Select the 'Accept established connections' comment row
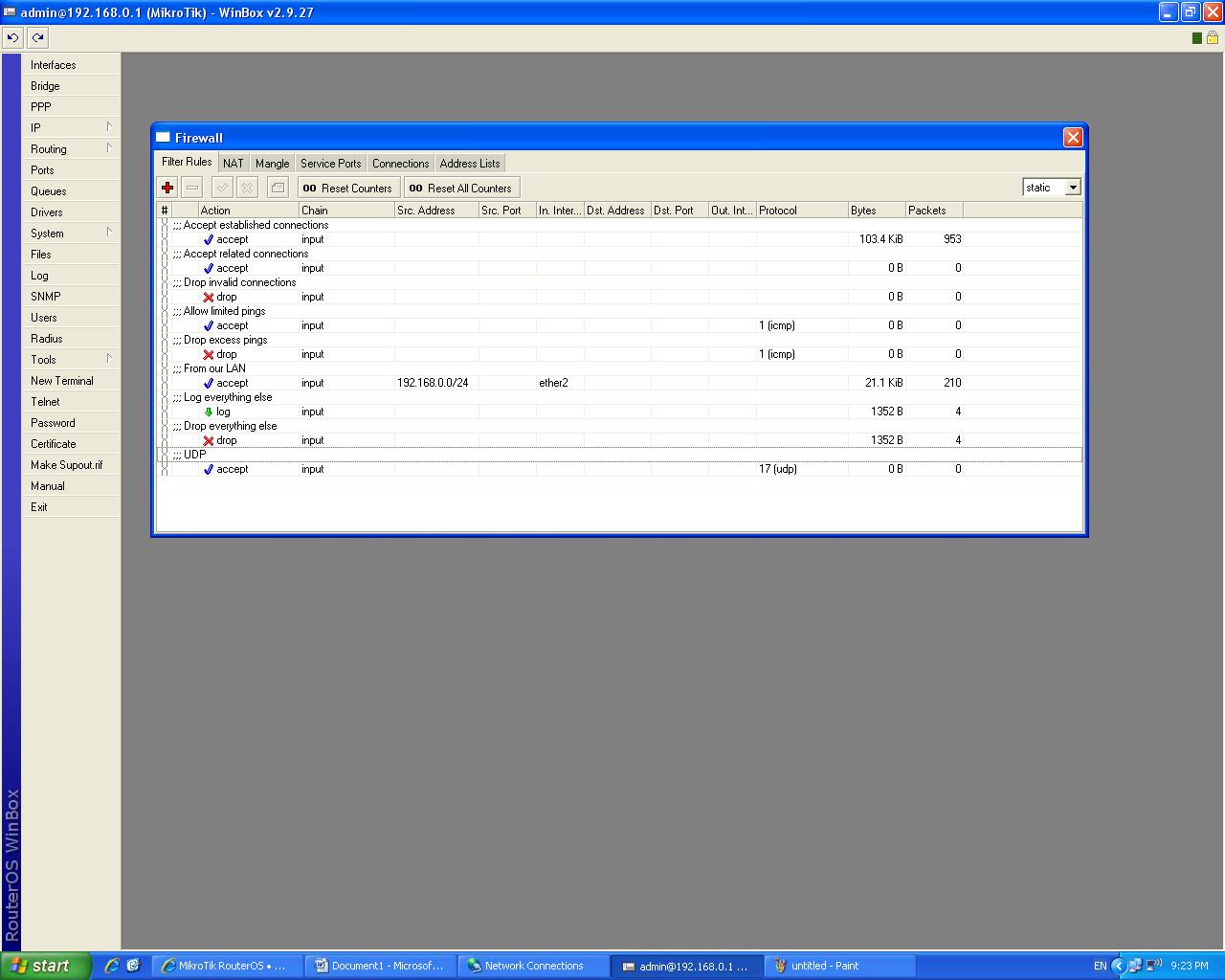Screen dimensions: 1225x980 tap(620, 225)
